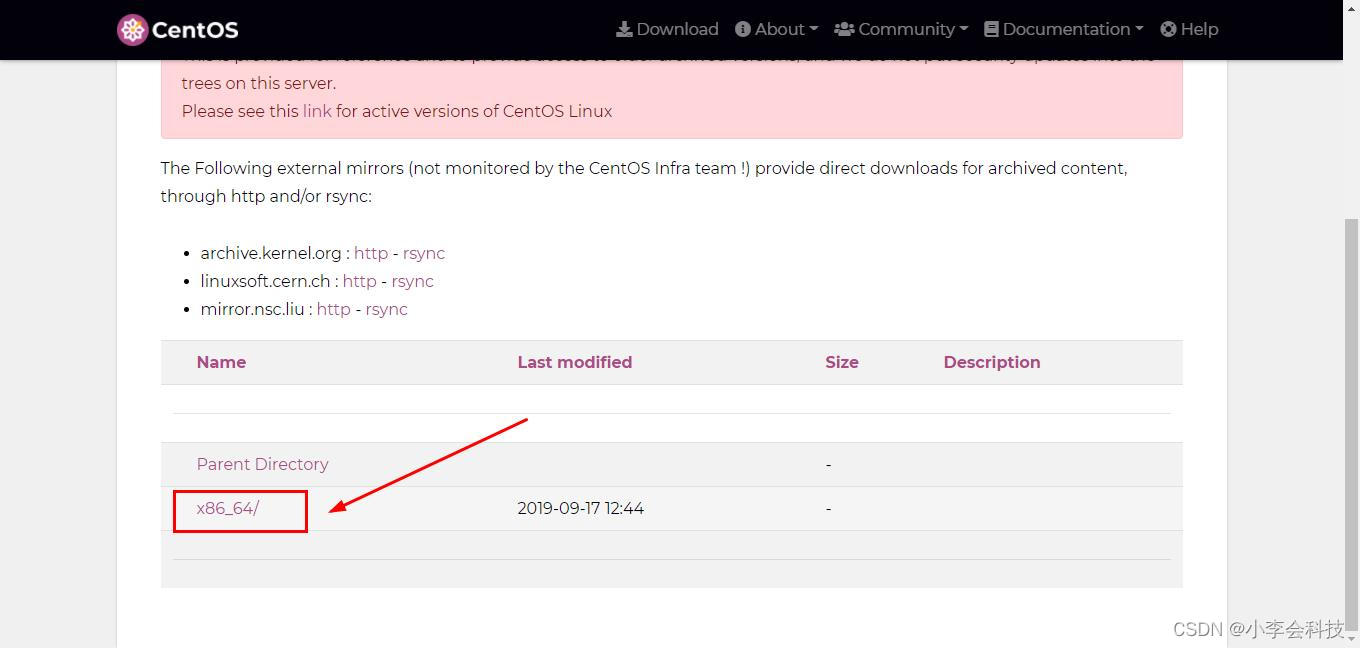Open linuxsoft.cern.ch http mirror
Screen dimensions: 1360x648
[360, 281]
